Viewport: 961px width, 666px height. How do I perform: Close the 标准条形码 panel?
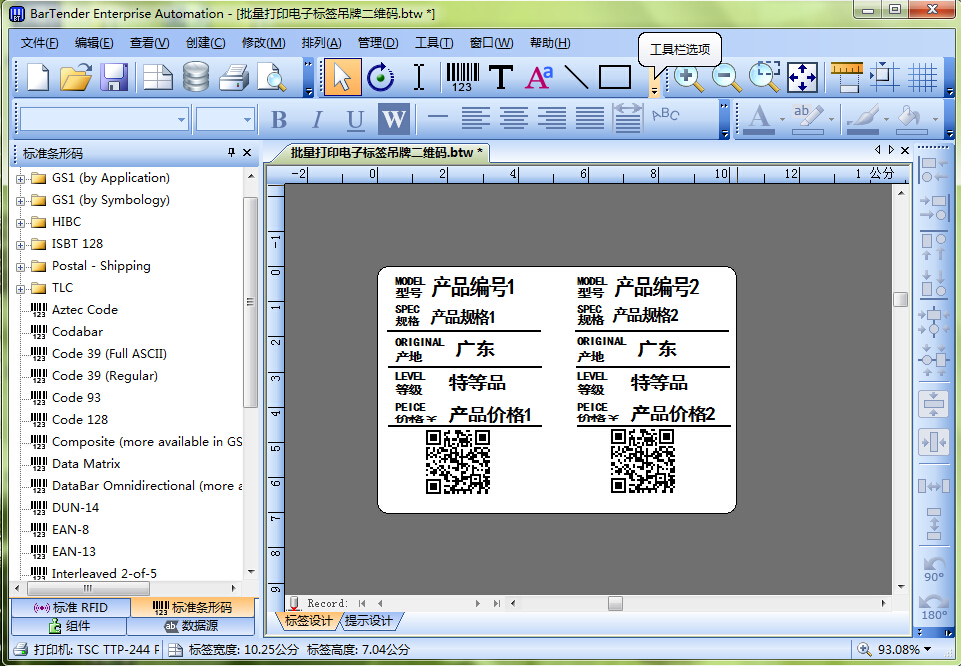(x=247, y=153)
